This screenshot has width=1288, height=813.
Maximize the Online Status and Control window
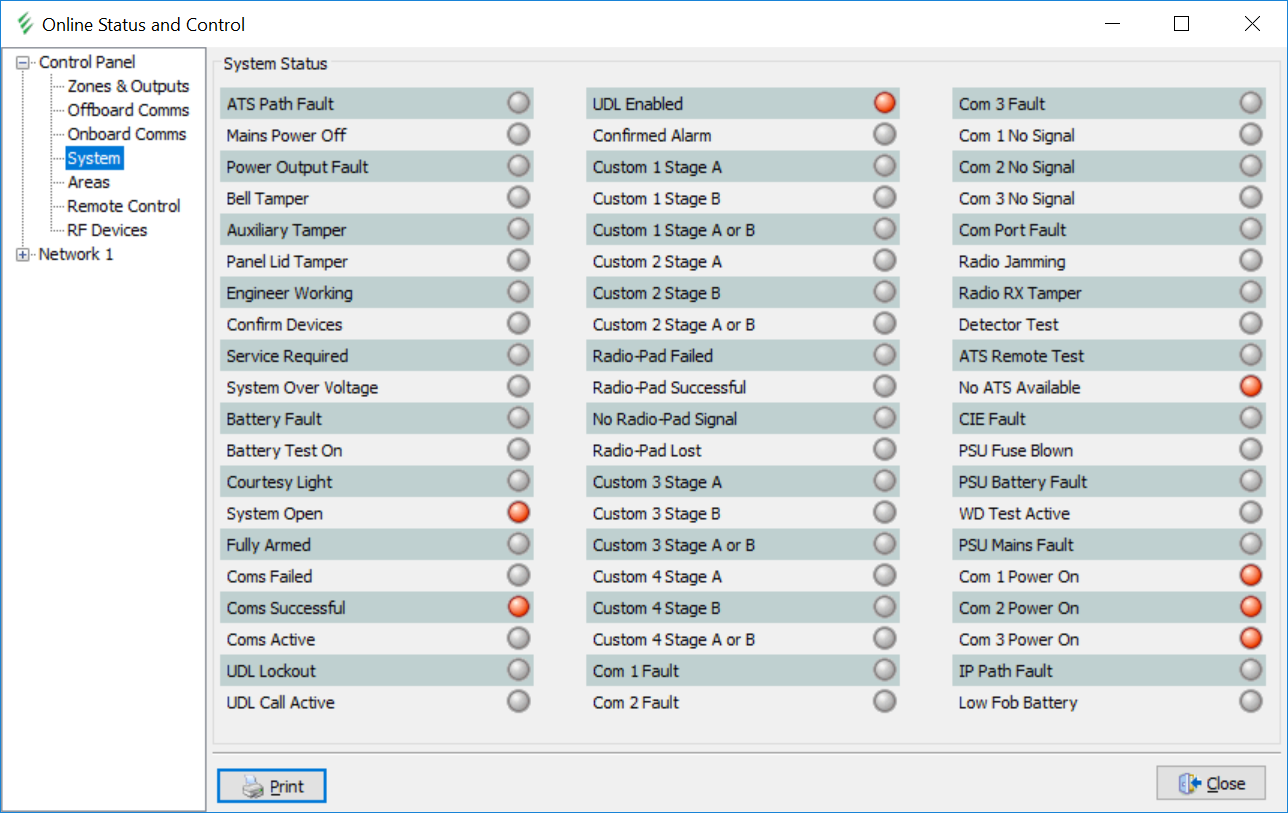[1181, 24]
